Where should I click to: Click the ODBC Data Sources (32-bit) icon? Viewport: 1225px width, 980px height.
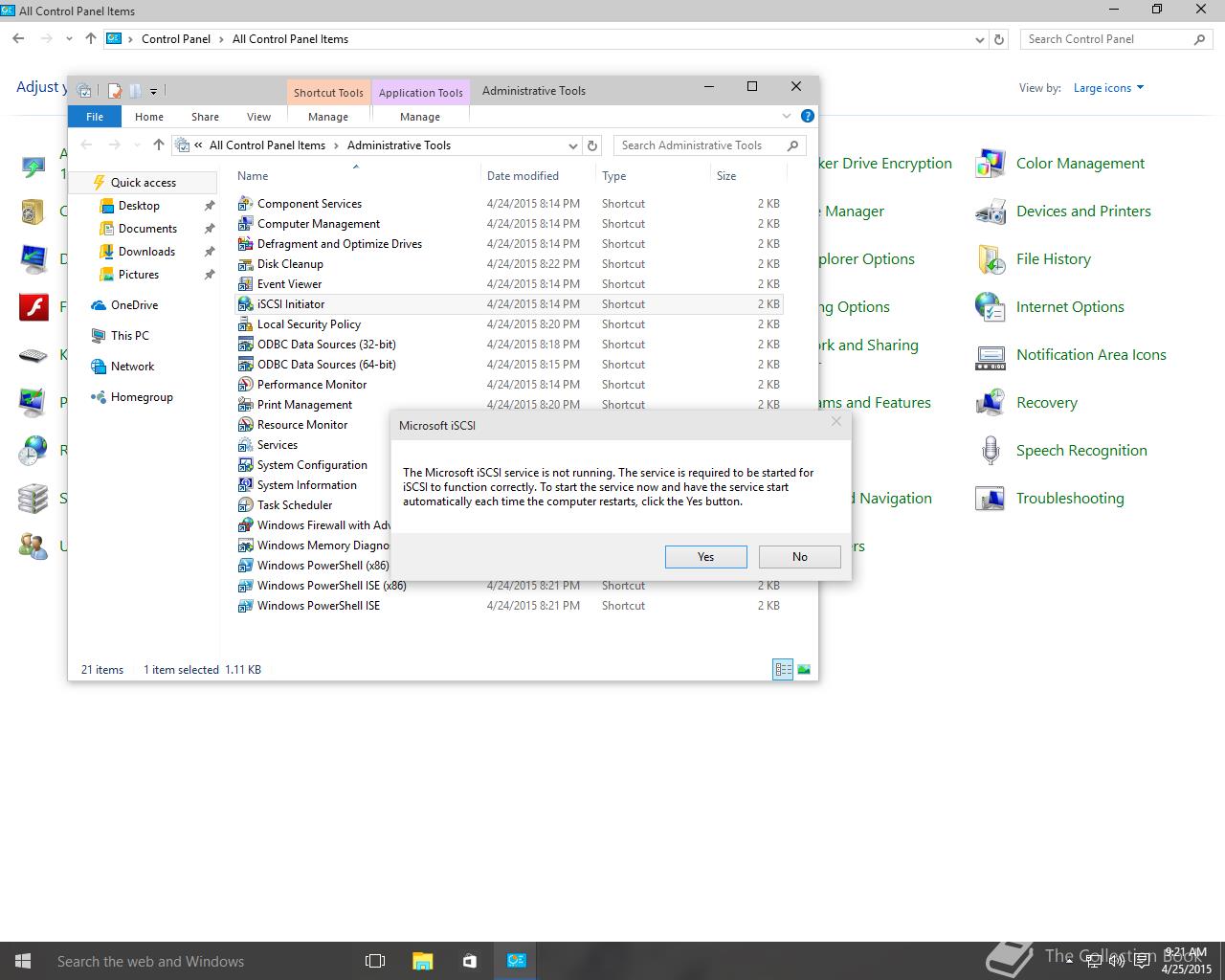pos(245,345)
